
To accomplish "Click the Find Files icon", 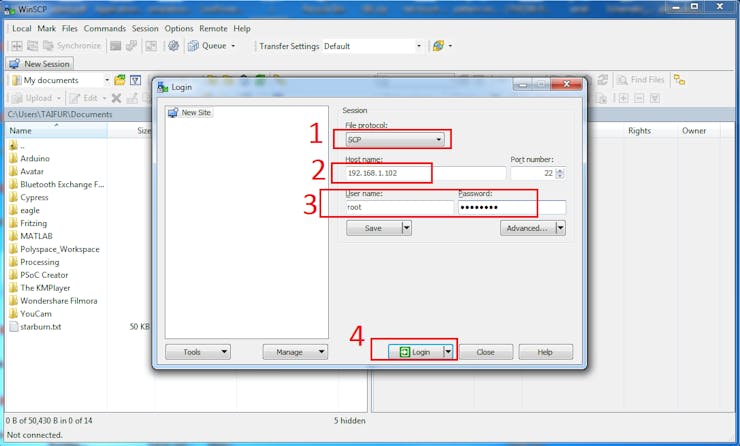I will 622,80.
